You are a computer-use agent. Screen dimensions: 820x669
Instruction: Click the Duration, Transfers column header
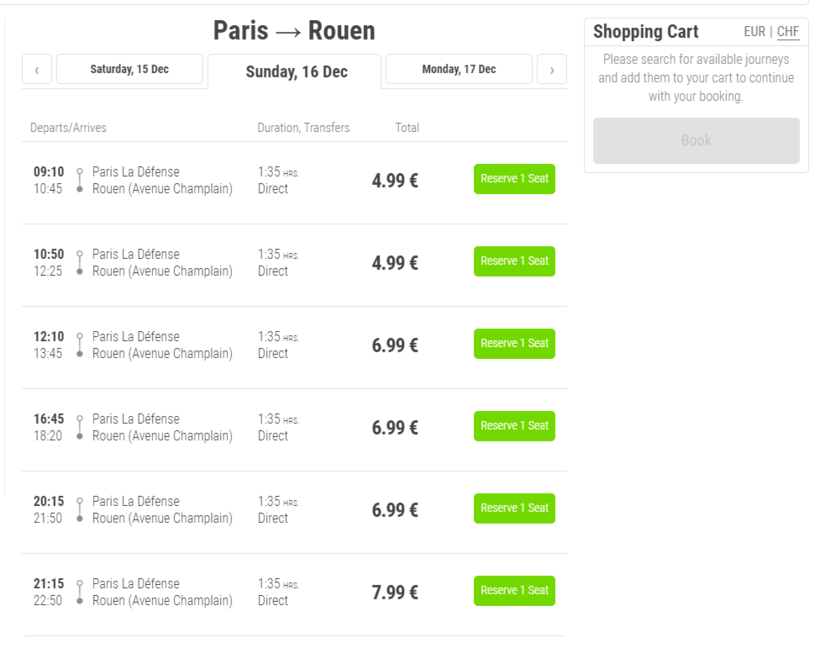pos(303,128)
